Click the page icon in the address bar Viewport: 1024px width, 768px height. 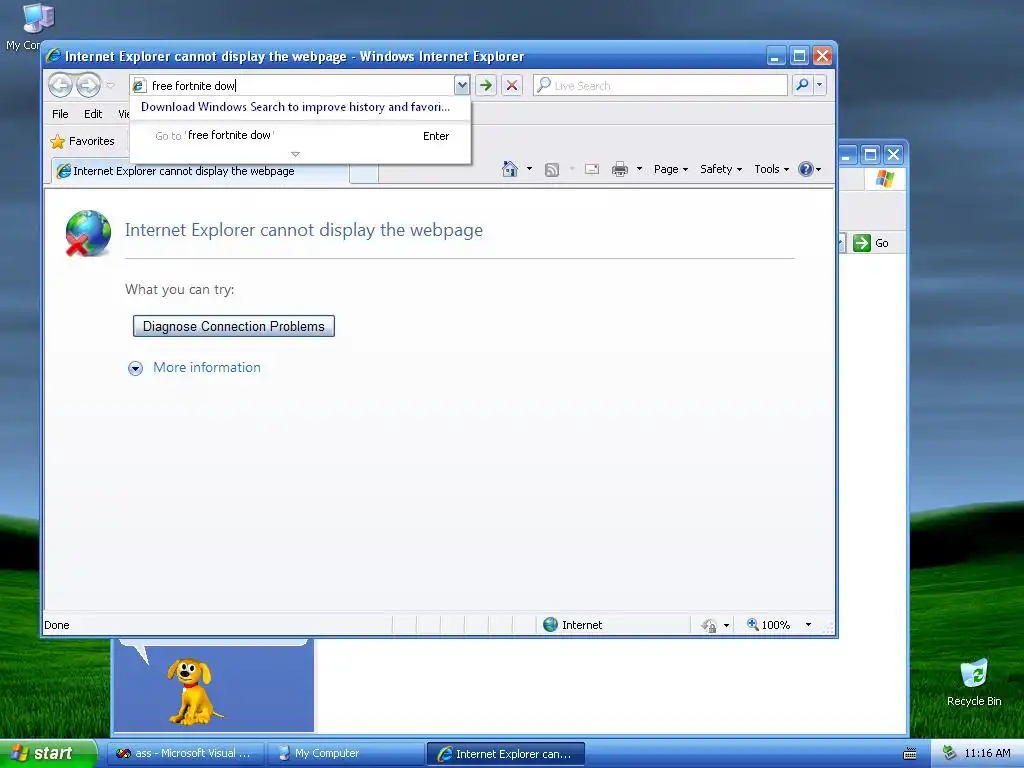tap(139, 86)
